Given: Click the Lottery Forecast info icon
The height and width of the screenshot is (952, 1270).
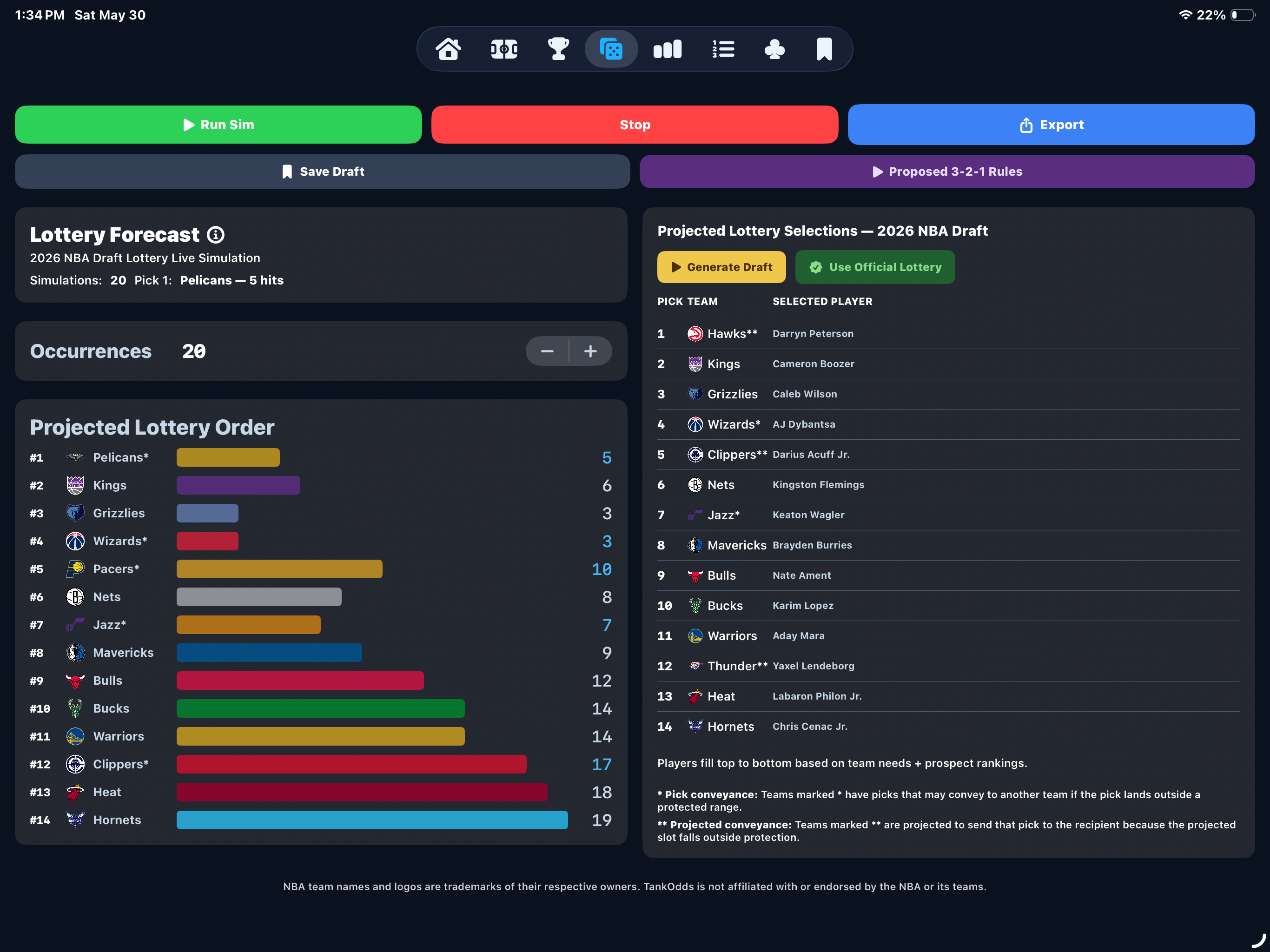Looking at the screenshot, I should (216, 235).
